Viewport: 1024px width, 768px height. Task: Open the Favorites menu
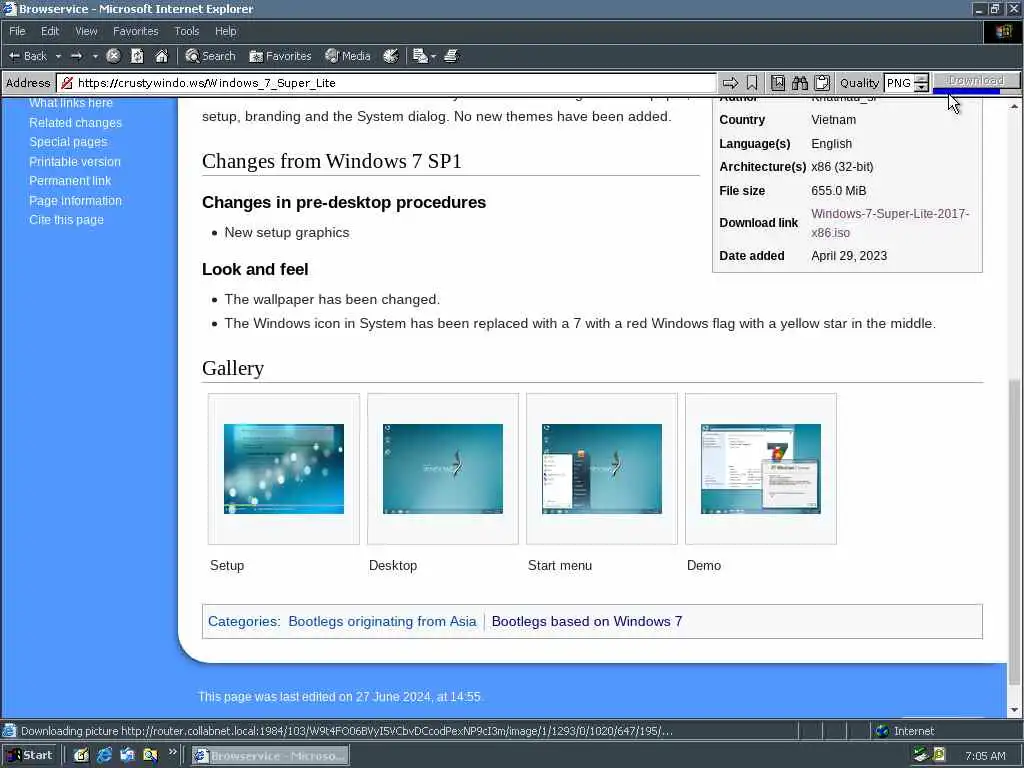pos(135,31)
